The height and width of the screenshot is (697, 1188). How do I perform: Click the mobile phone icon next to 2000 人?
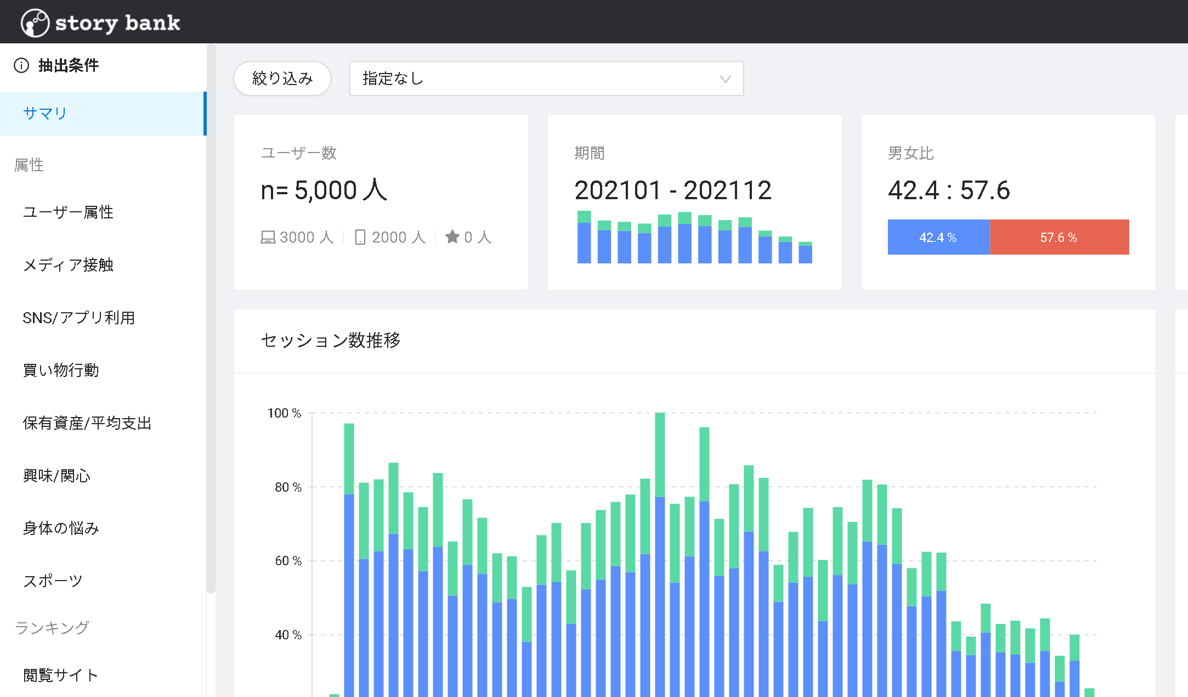[360, 237]
